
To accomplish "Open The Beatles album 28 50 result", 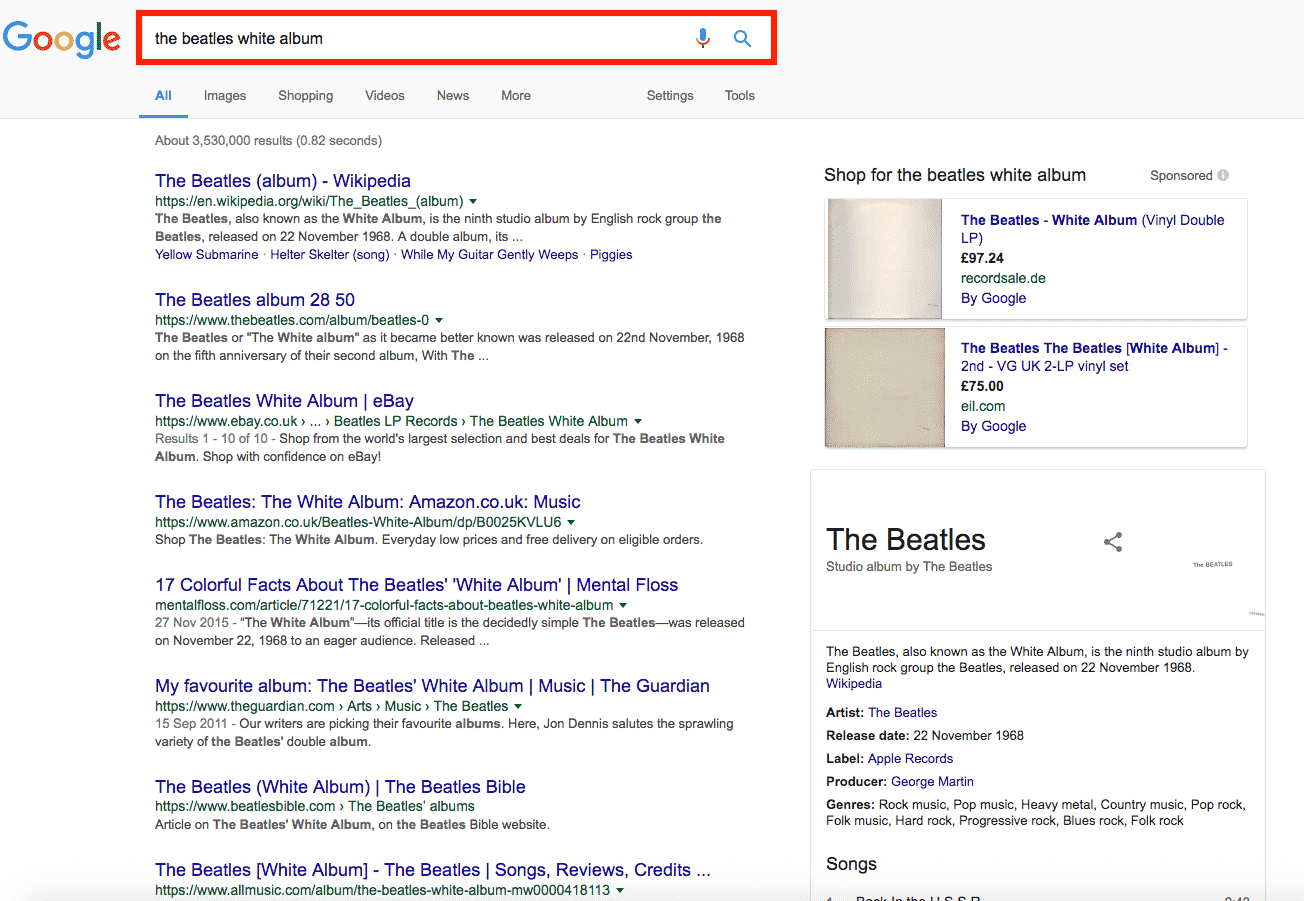I will pyautogui.click(x=255, y=300).
